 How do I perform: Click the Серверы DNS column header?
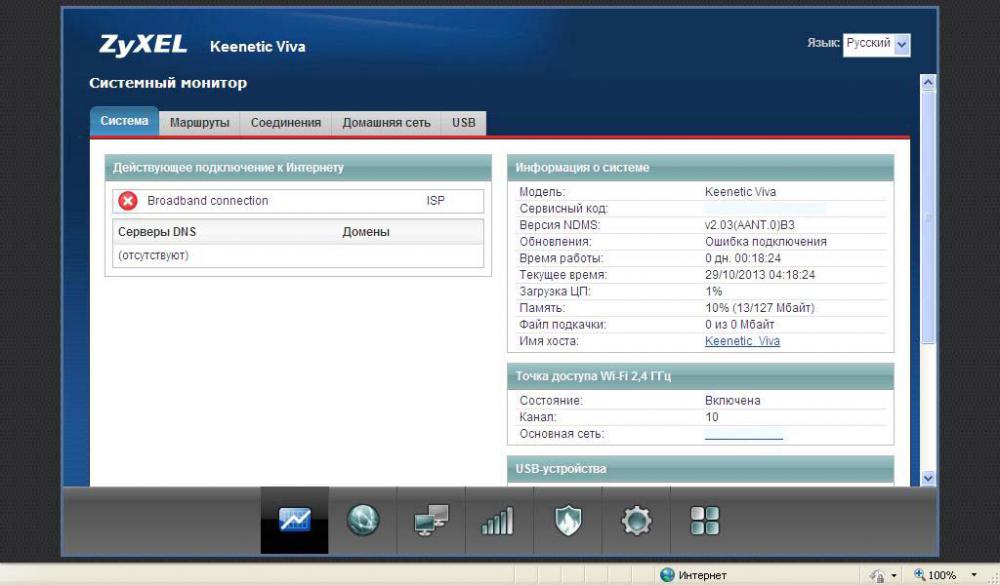tap(157, 232)
